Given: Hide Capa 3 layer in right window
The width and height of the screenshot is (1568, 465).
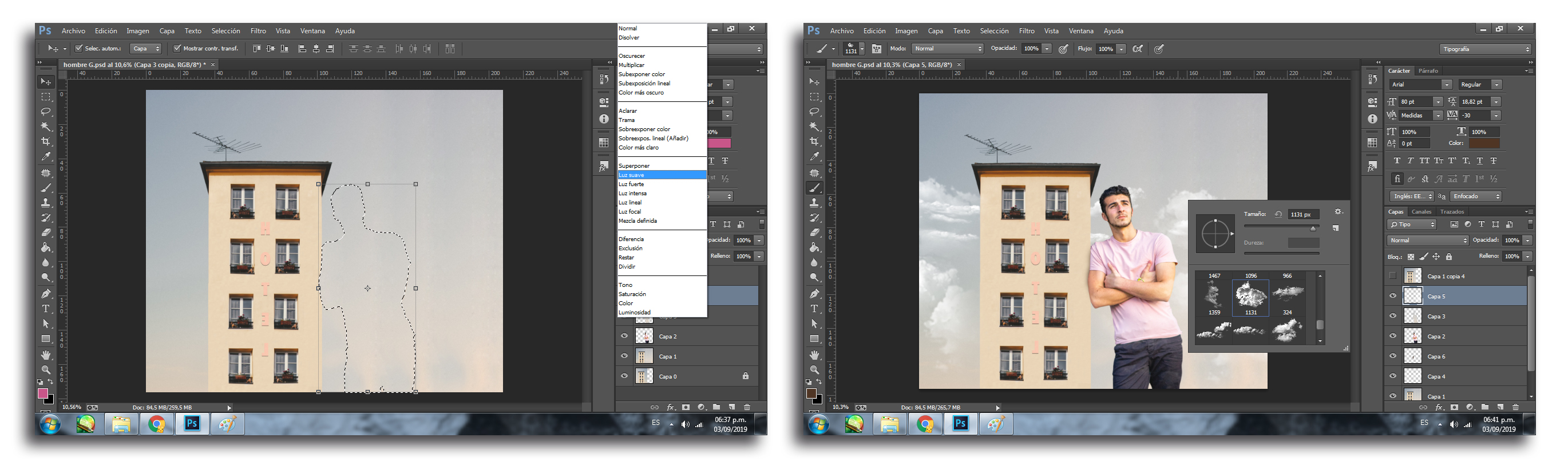Looking at the screenshot, I should [x=1393, y=316].
